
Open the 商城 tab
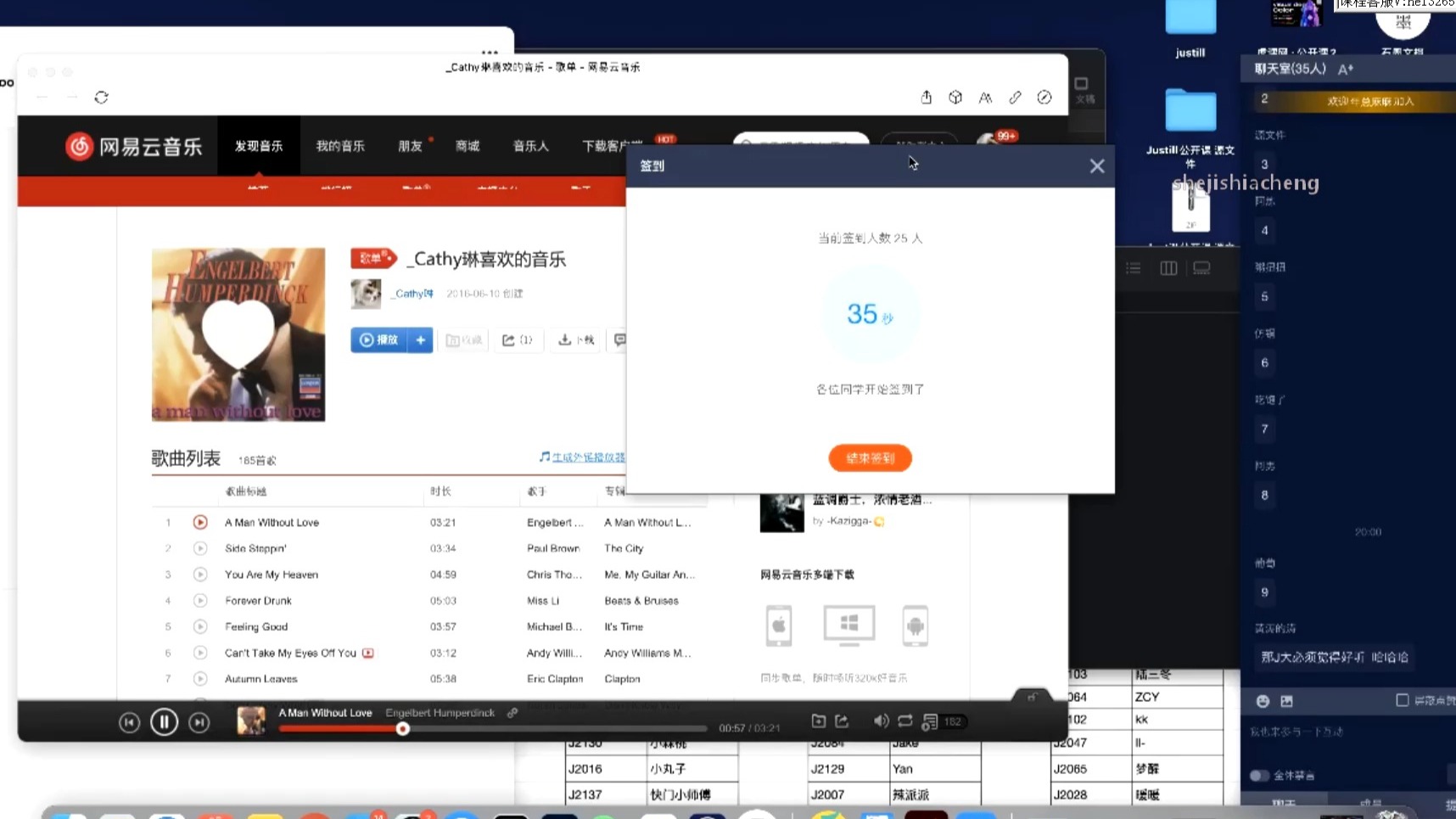point(468,146)
